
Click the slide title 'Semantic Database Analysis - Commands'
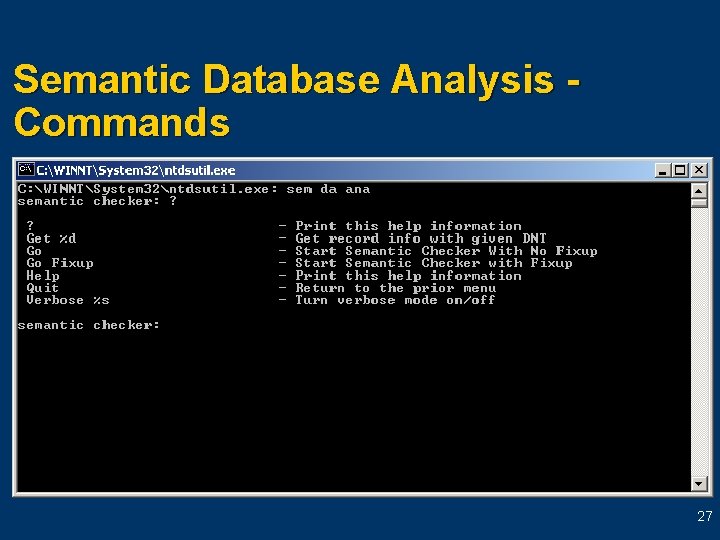point(297,100)
